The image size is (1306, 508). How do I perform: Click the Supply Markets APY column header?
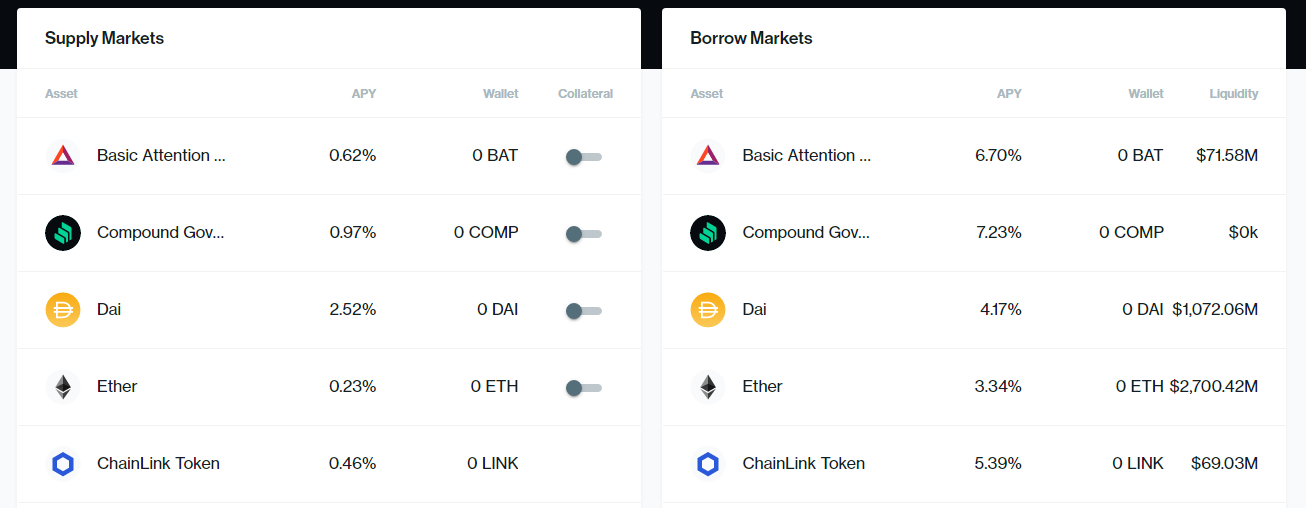(363, 94)
